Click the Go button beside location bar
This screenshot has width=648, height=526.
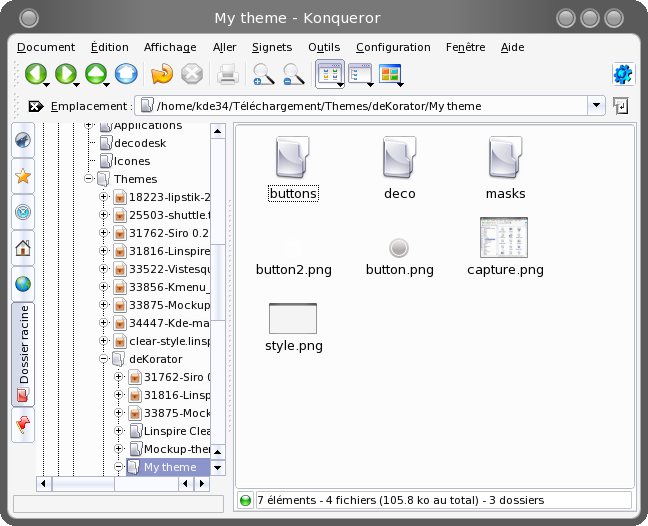[x=621, y=106]
